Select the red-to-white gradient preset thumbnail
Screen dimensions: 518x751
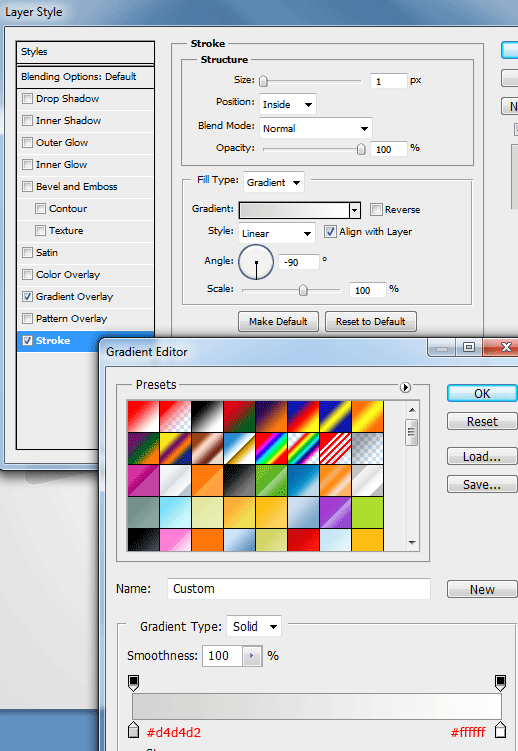pyautogui.click(x=143, y=416)
